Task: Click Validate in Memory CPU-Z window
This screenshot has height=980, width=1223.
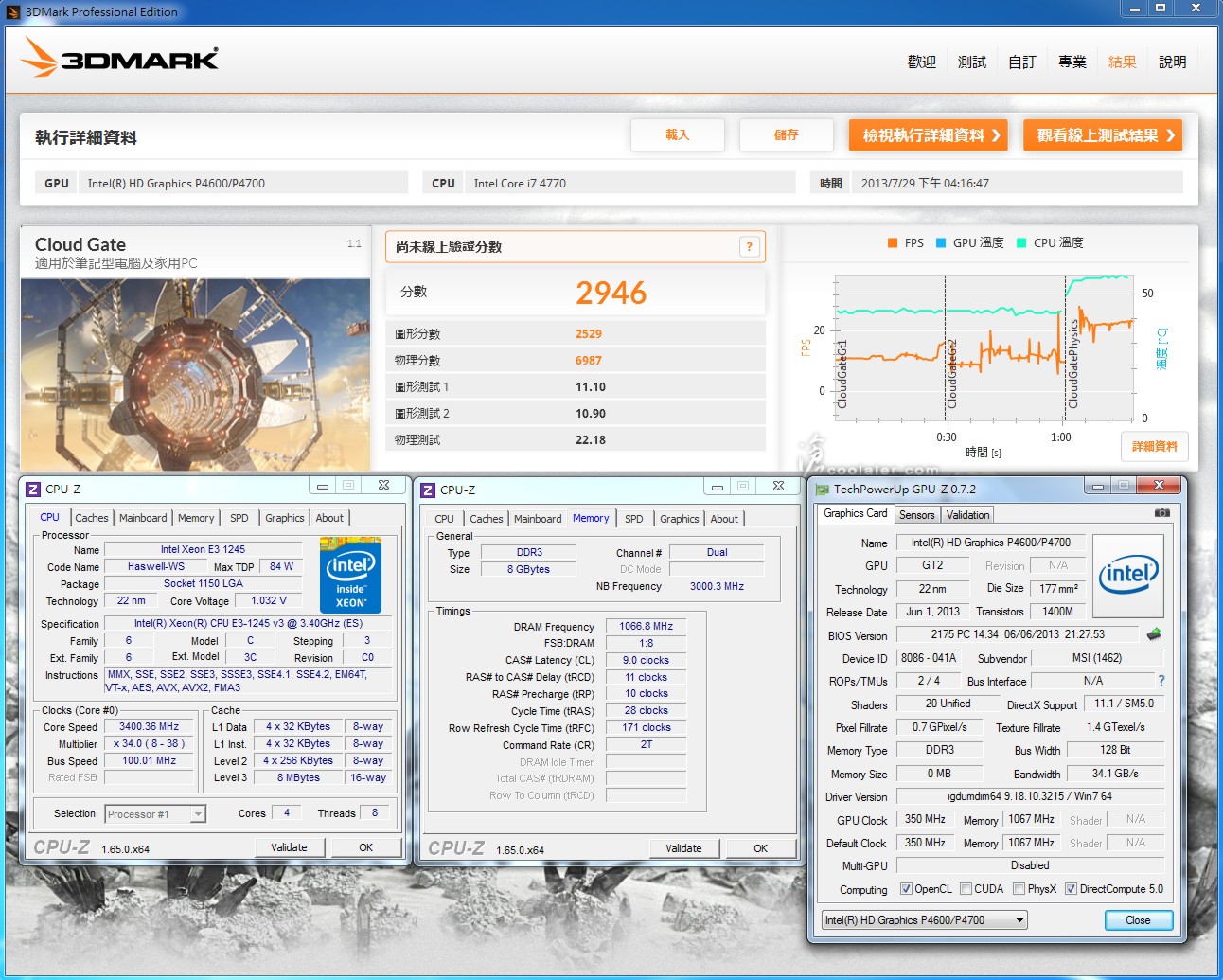Action: [683, 848]
